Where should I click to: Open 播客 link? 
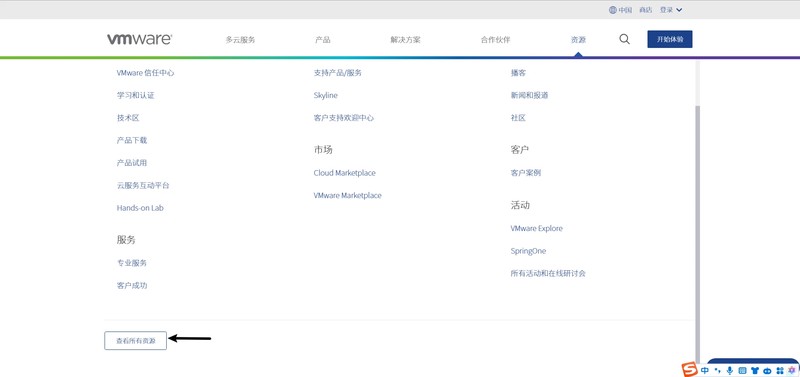(518, 73)
